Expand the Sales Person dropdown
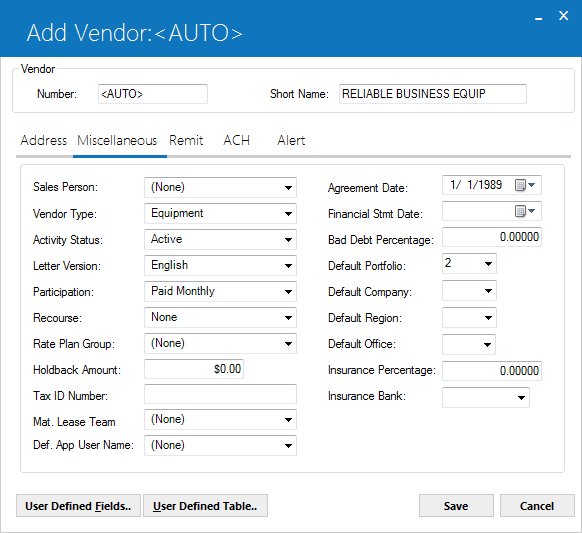 tap(220, 187)
